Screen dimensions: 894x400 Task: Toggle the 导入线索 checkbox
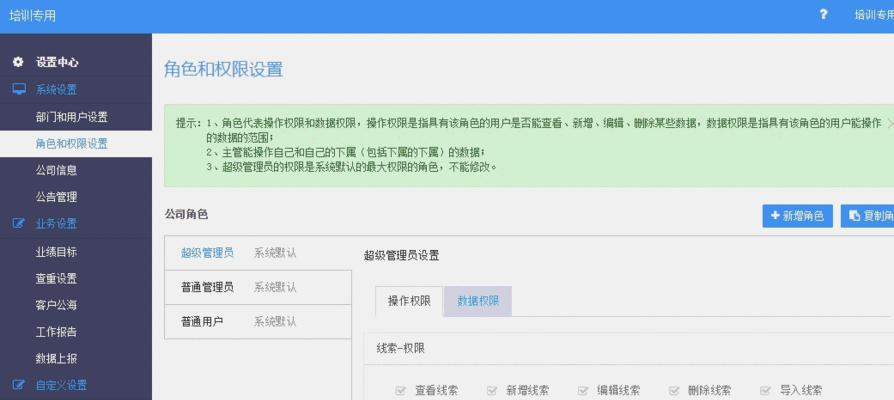[765, 391]
